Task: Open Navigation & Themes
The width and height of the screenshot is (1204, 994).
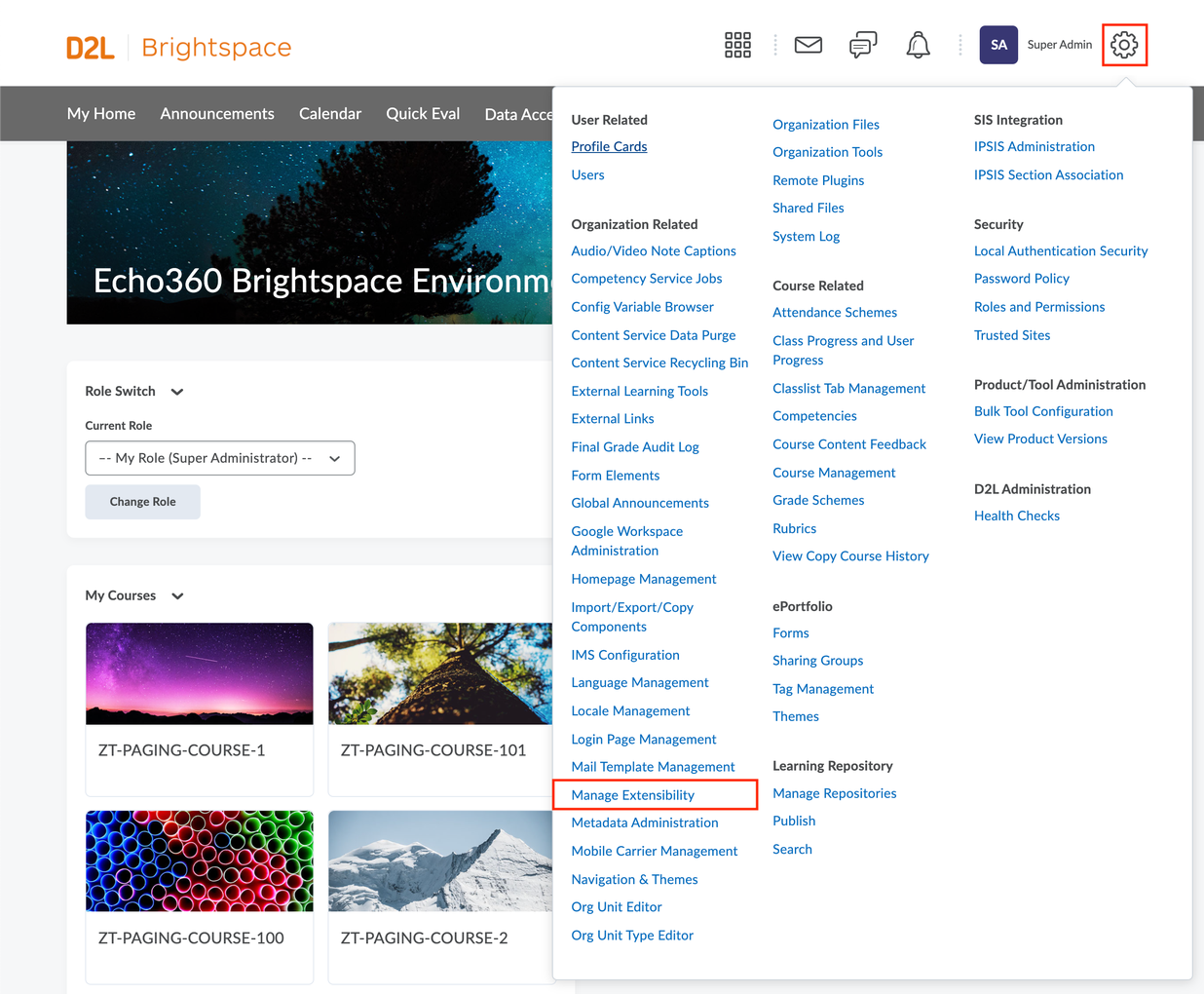Action: [634, 879]
